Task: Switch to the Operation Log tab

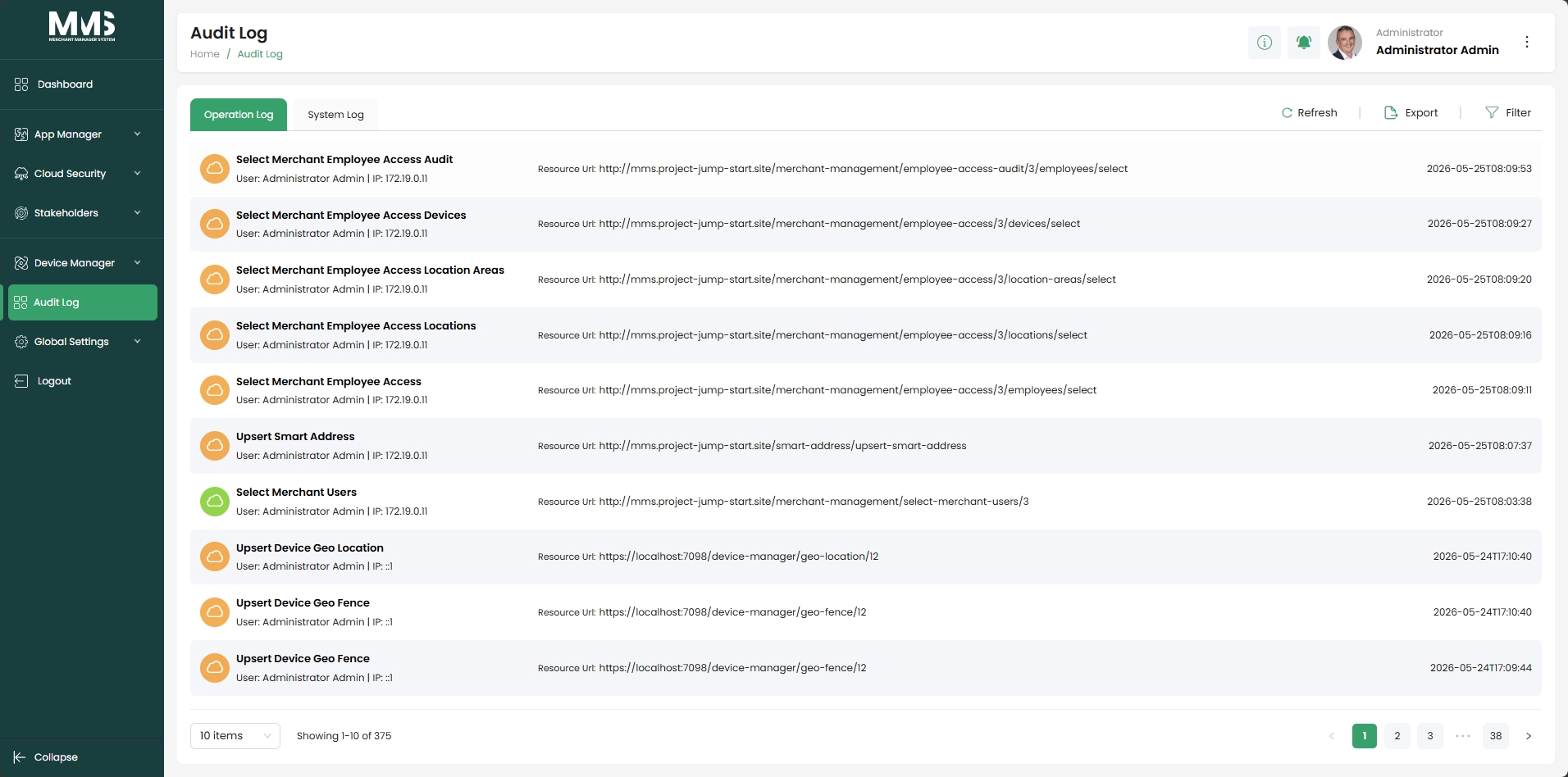Action: click(x=239, y=115)
